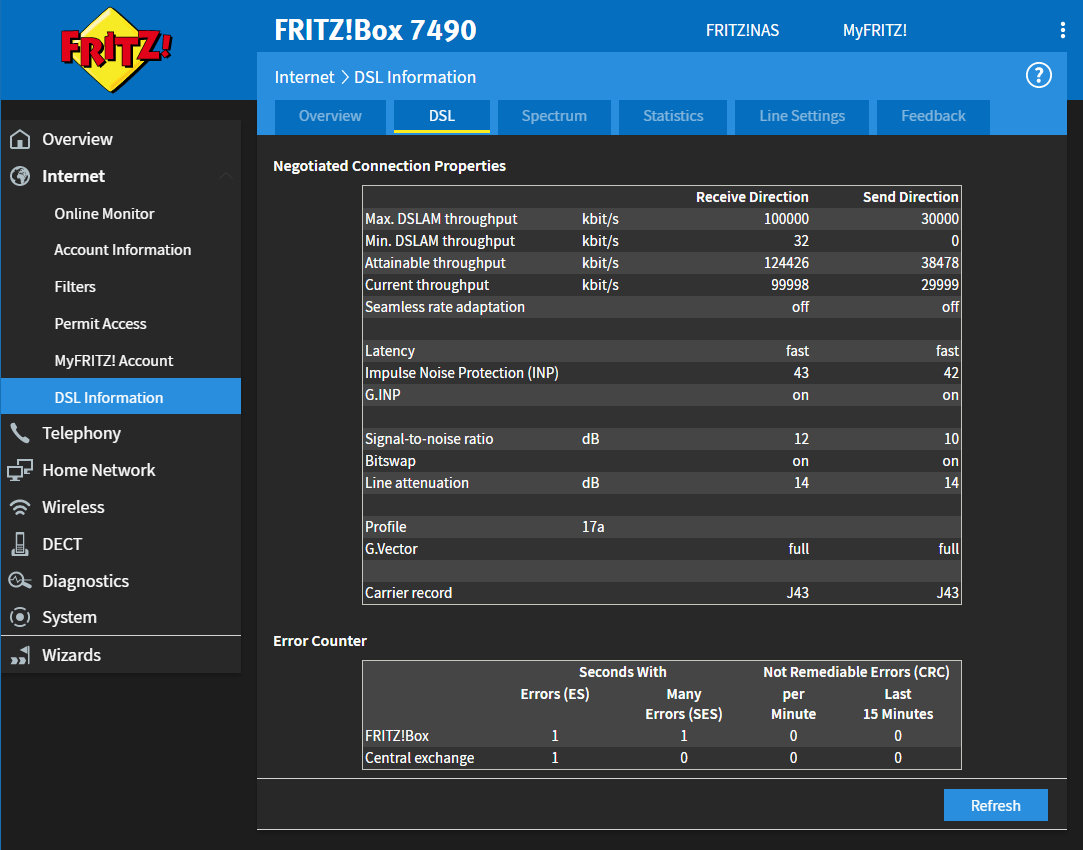
Task: Expand Wireless in sidebar
Action: (73, 508)
